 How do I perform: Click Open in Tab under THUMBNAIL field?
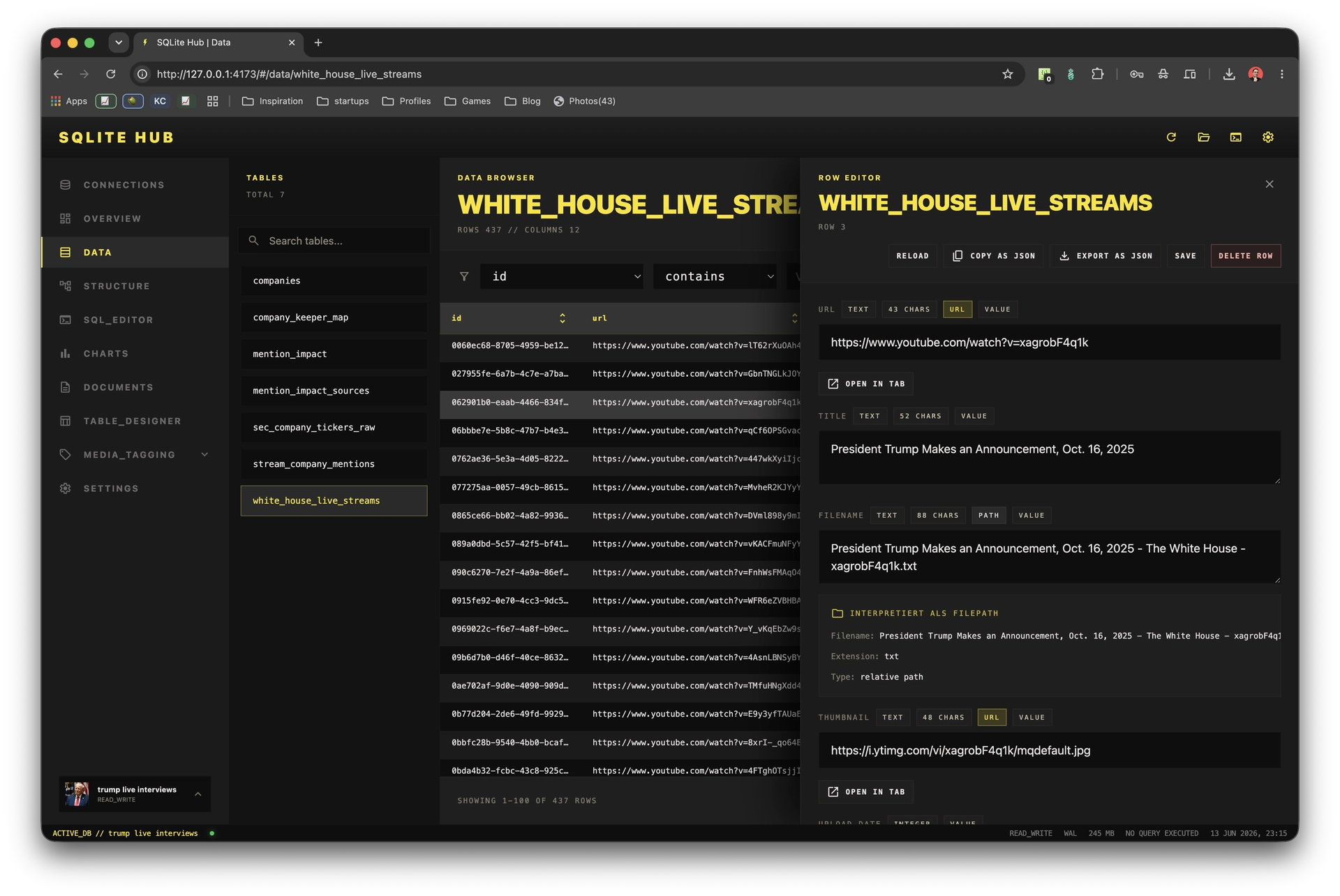click(x=866, y=792)
